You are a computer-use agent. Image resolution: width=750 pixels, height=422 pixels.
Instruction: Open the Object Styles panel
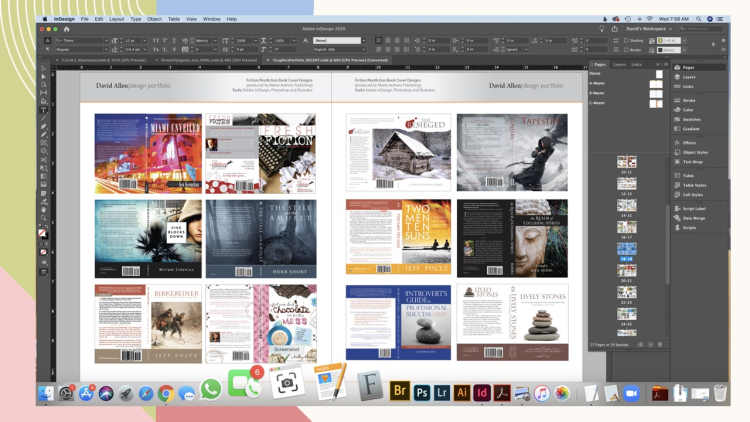click(x=693, y=152)
